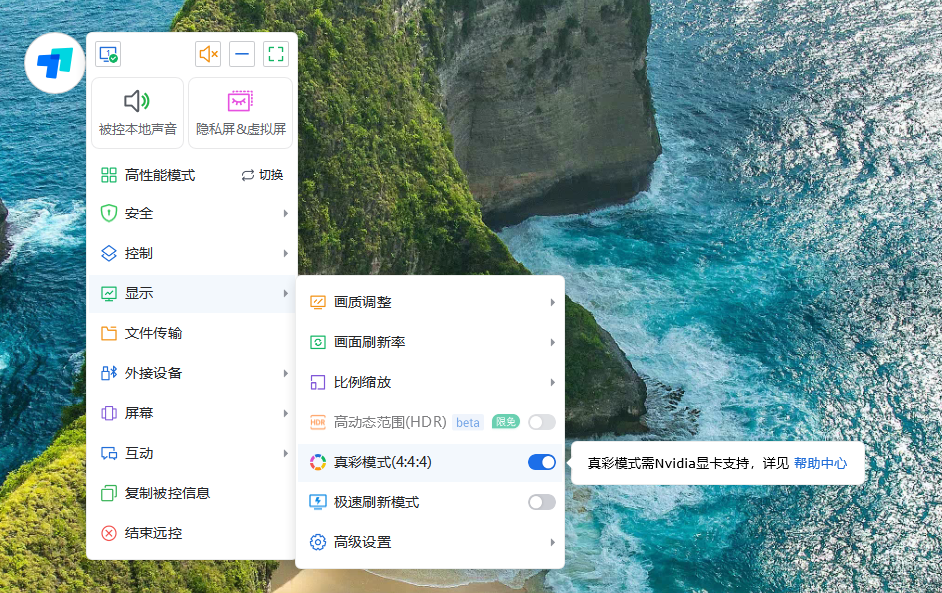This screenshot has width=942, height=593.
Task: Click the ToDesk floating logo button
Action: (x=55, y=63)
